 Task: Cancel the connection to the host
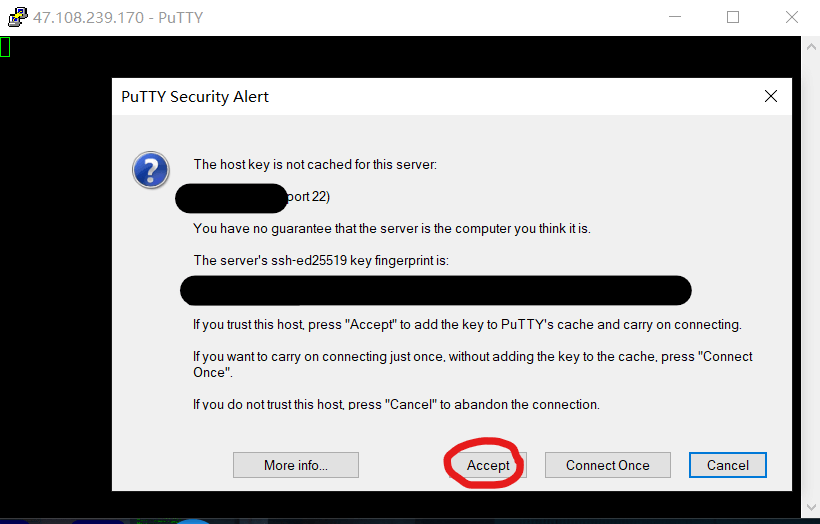click(727, 465)
